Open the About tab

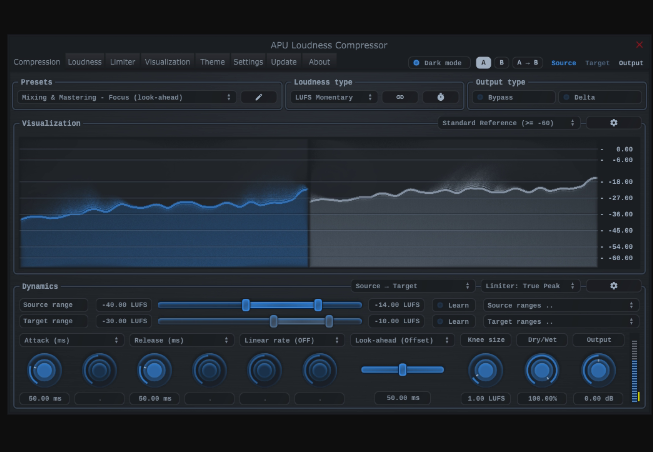point(319,62)
